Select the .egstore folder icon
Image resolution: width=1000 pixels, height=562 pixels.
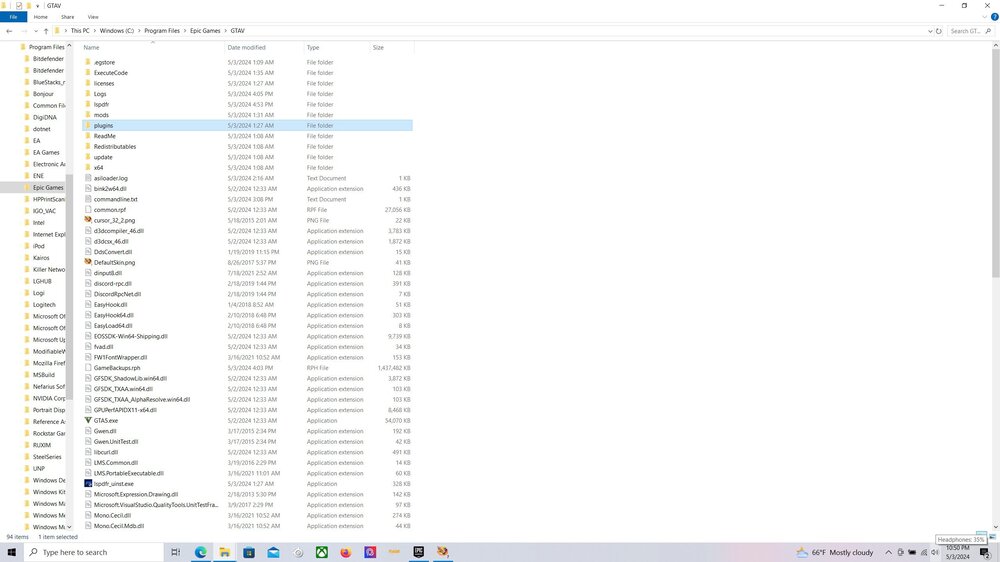pos(88,62)
